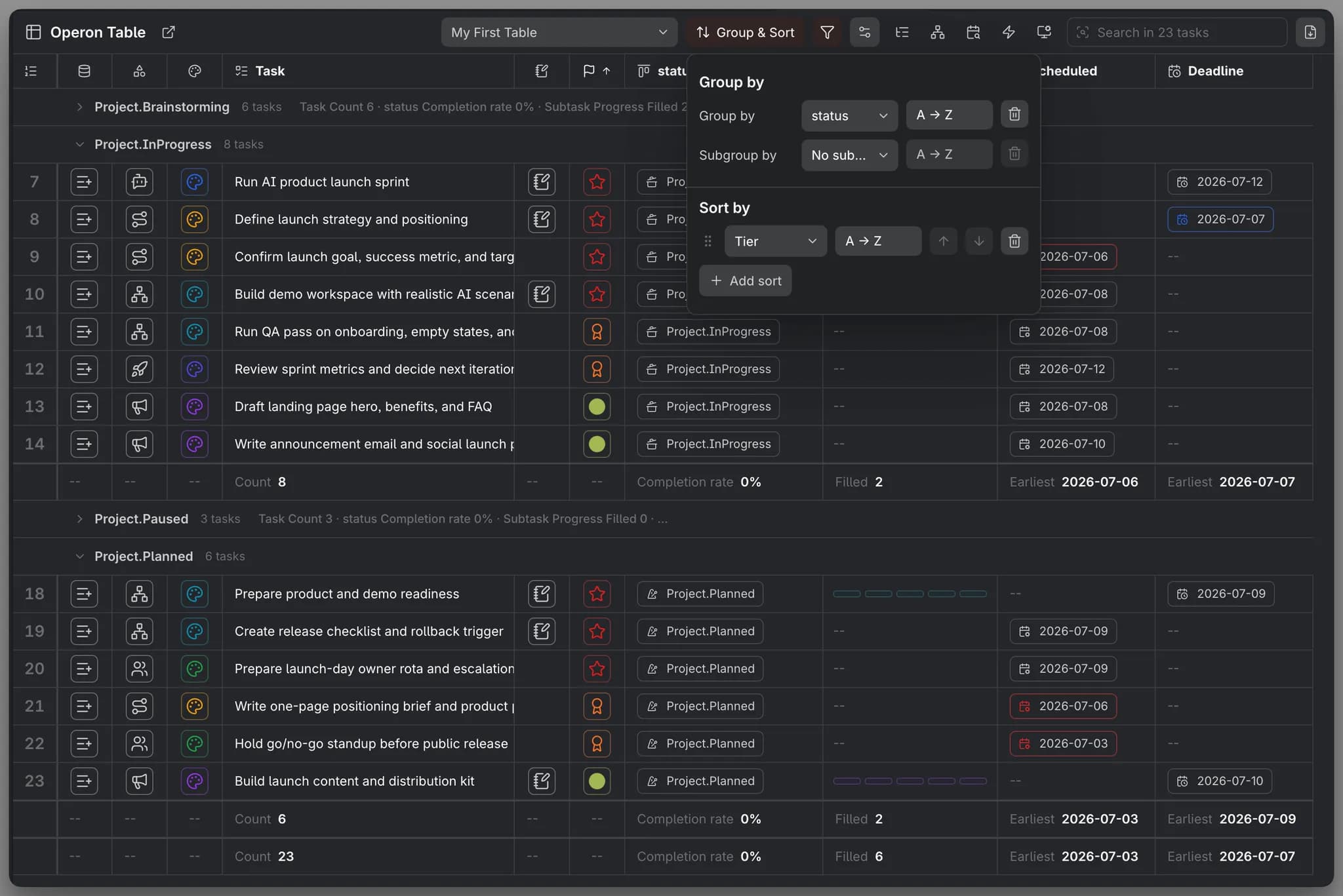
Task: Delete the status group-by rule
Action: [1014, 115]
